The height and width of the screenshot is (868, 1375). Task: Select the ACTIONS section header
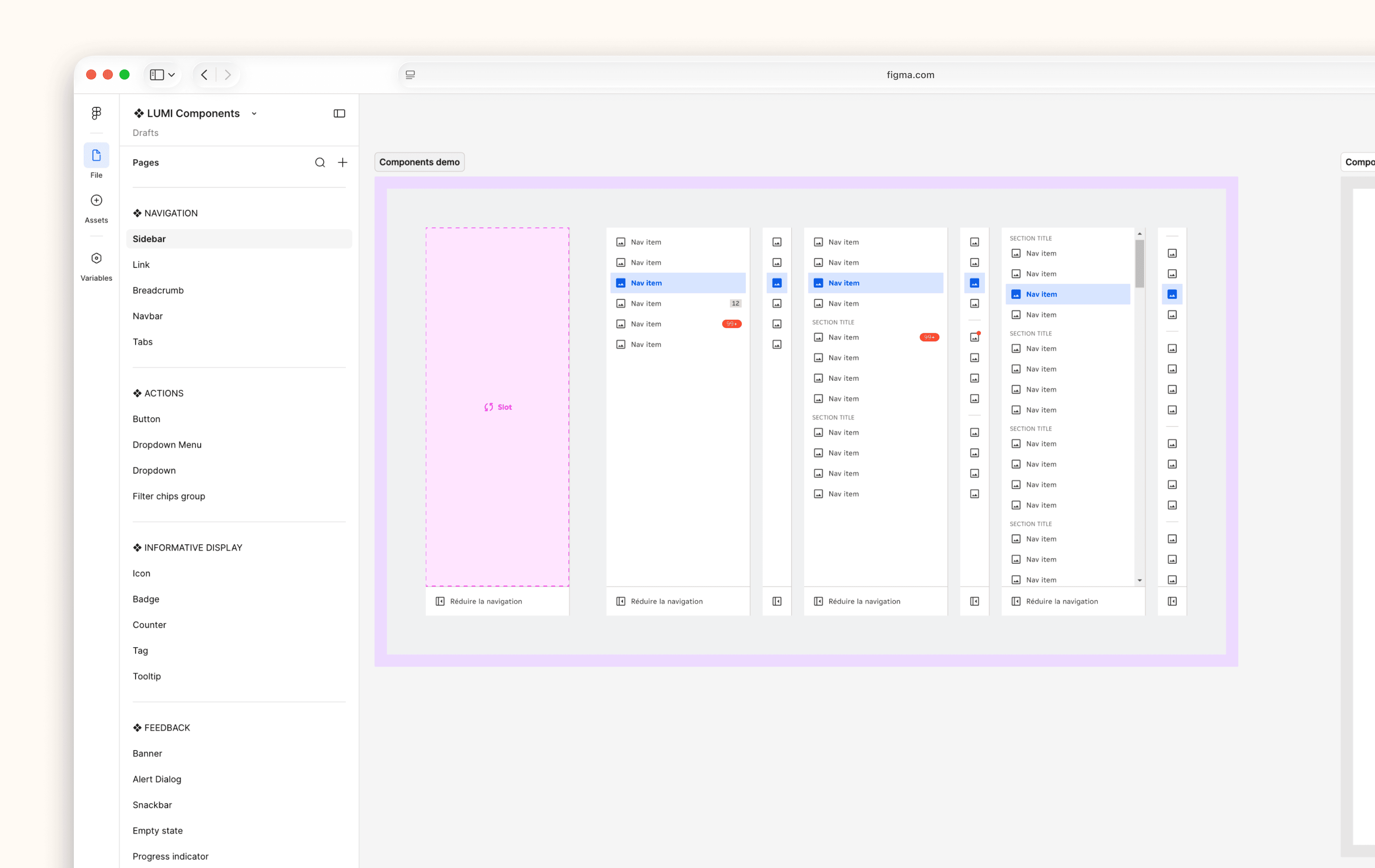[158, 393]
